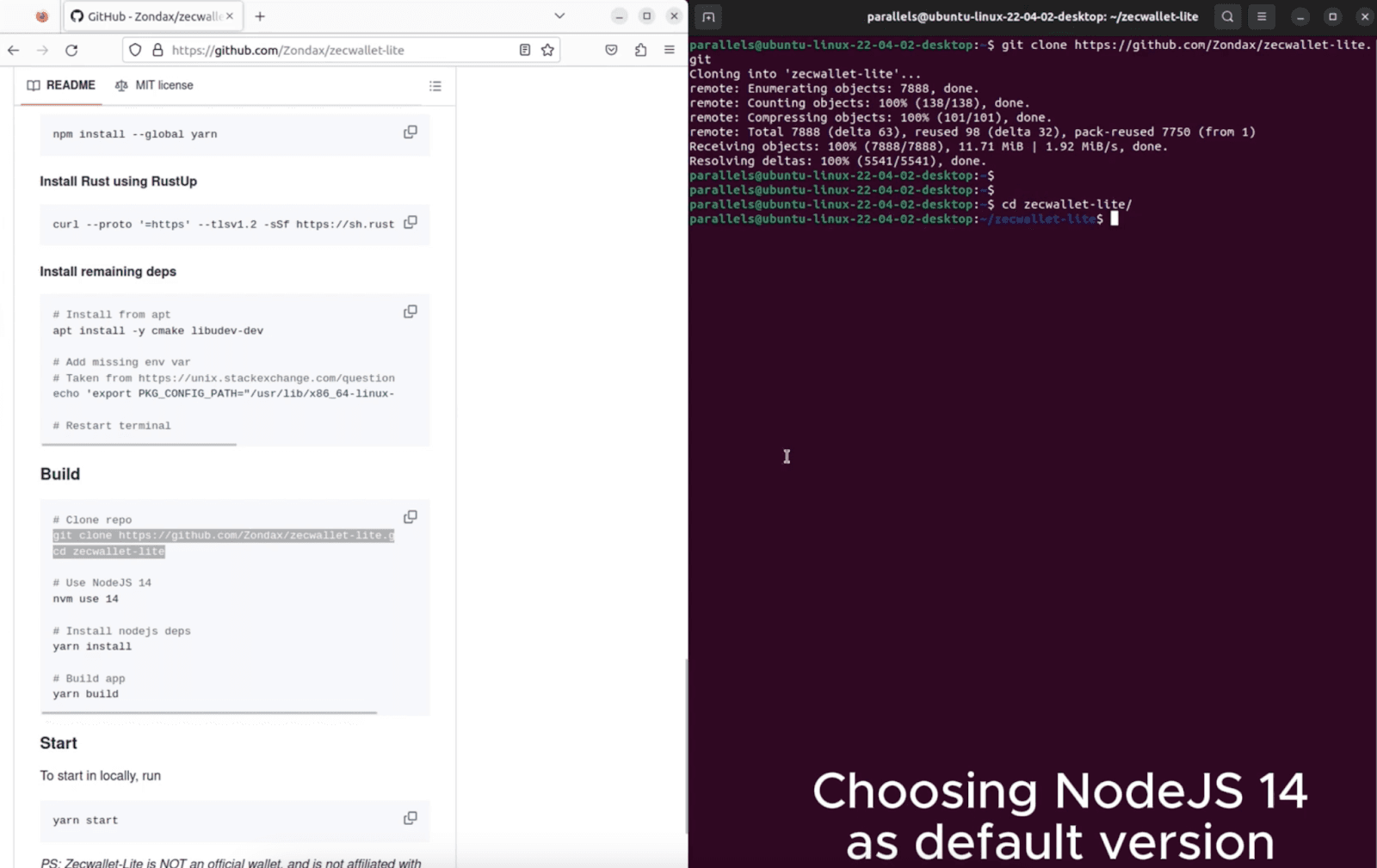
Task: Close the GitHub Zondax/zecwallet tab
Action: coord(230,16)
